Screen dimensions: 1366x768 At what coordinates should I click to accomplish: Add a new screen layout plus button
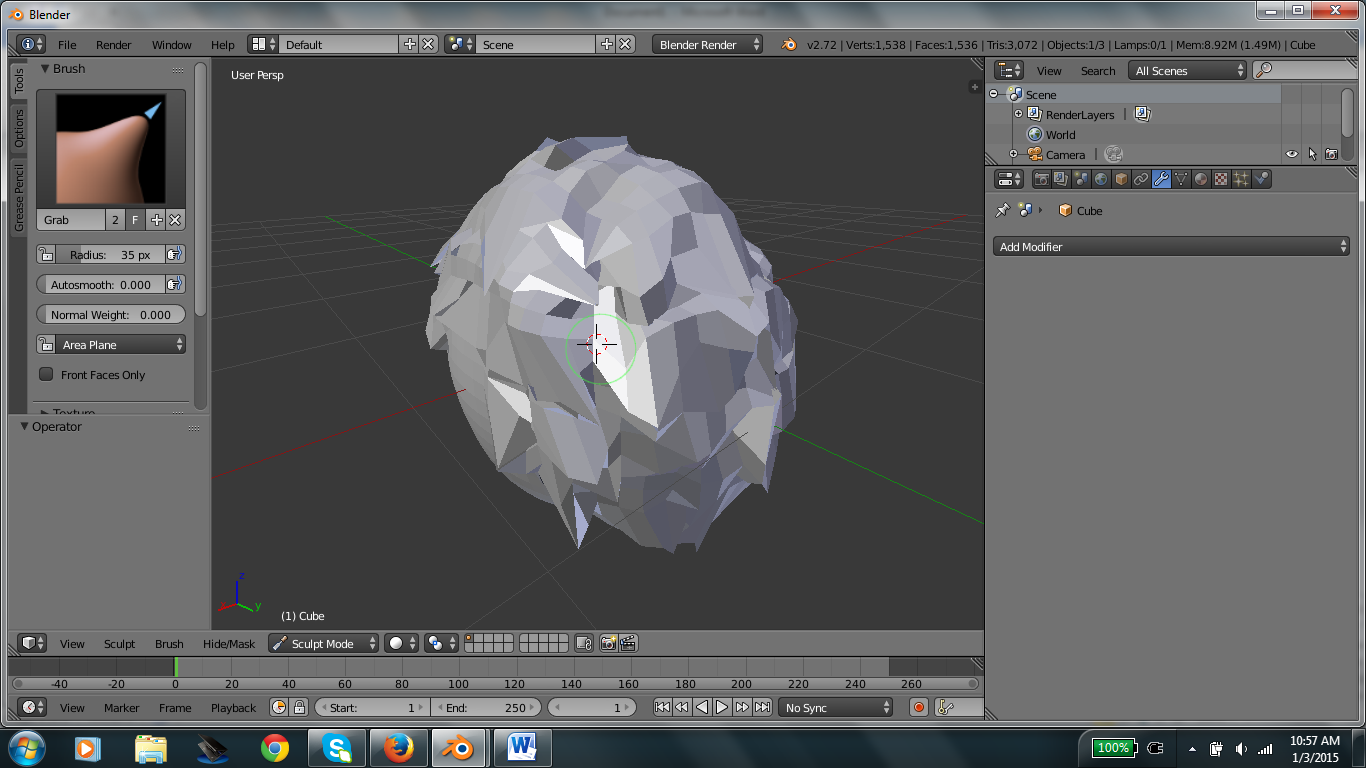click(410, 44)
